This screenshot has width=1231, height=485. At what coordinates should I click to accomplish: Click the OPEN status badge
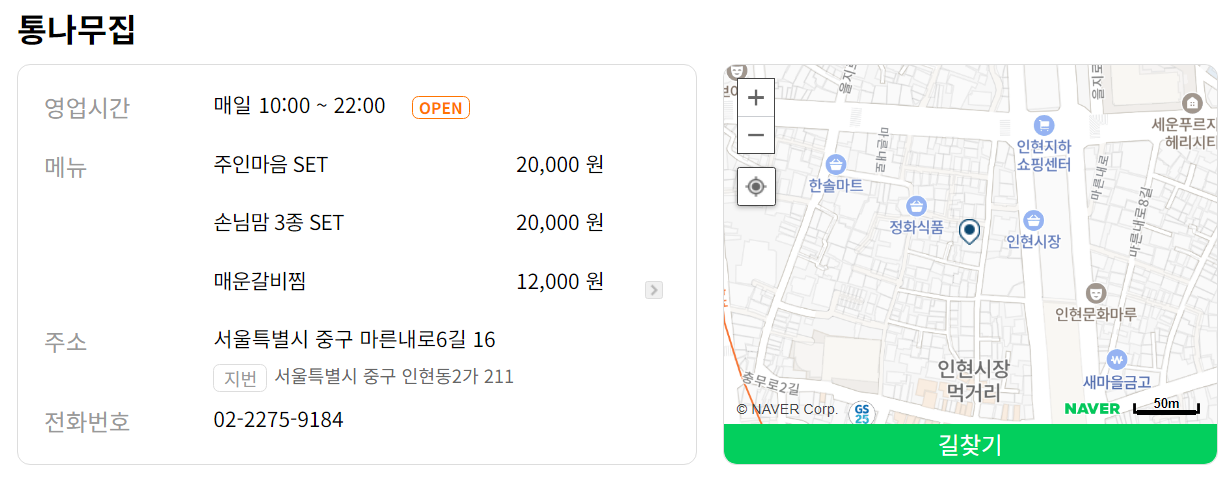click(441, 108)
